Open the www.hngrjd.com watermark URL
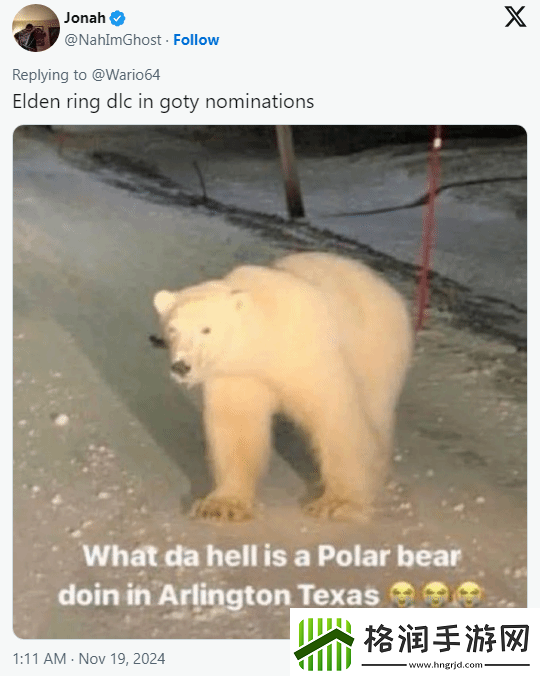The height and width of the screenshot is (676, 540). click(x=446, y=665)
